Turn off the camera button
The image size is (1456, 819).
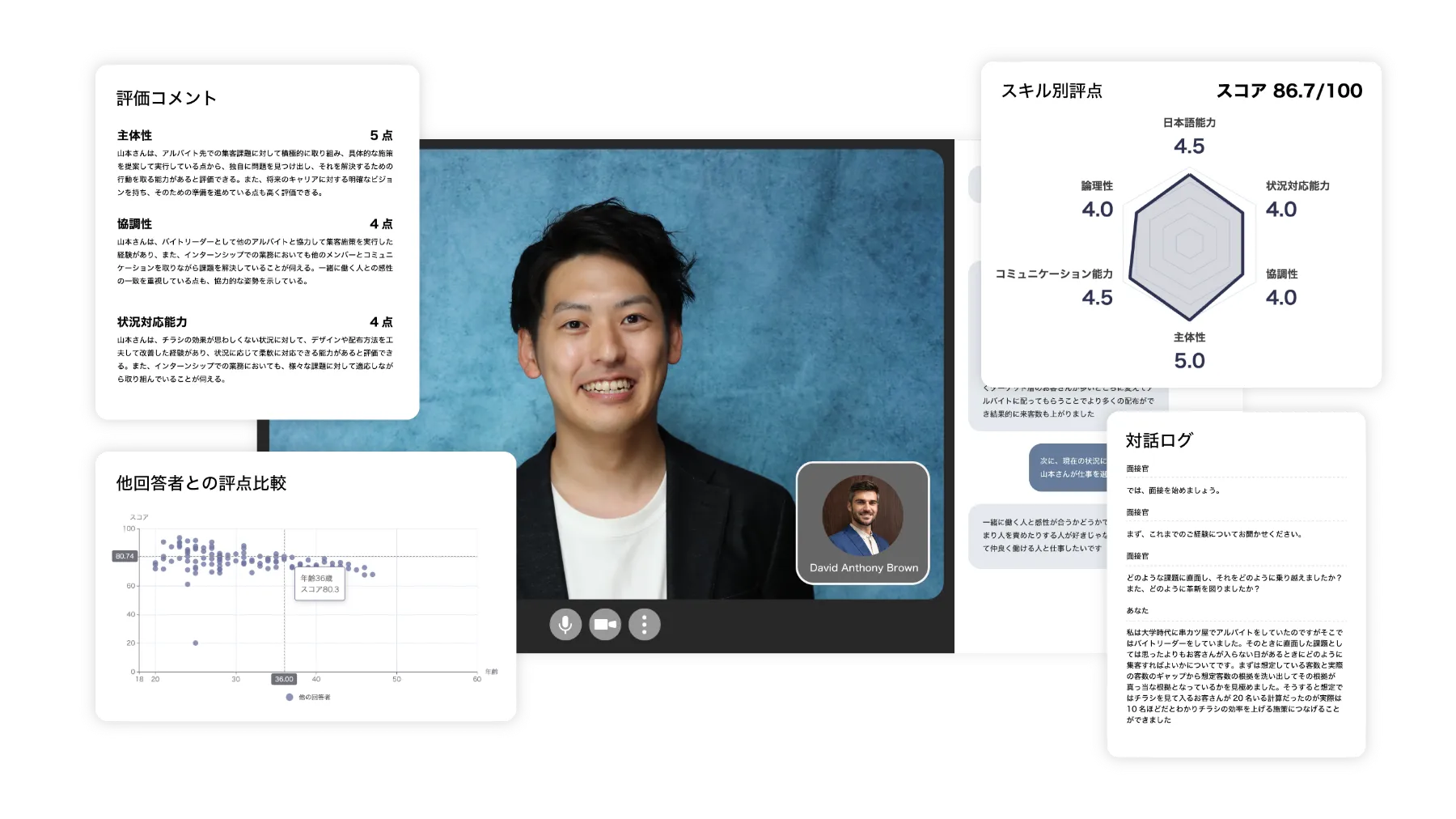point(605,624)
